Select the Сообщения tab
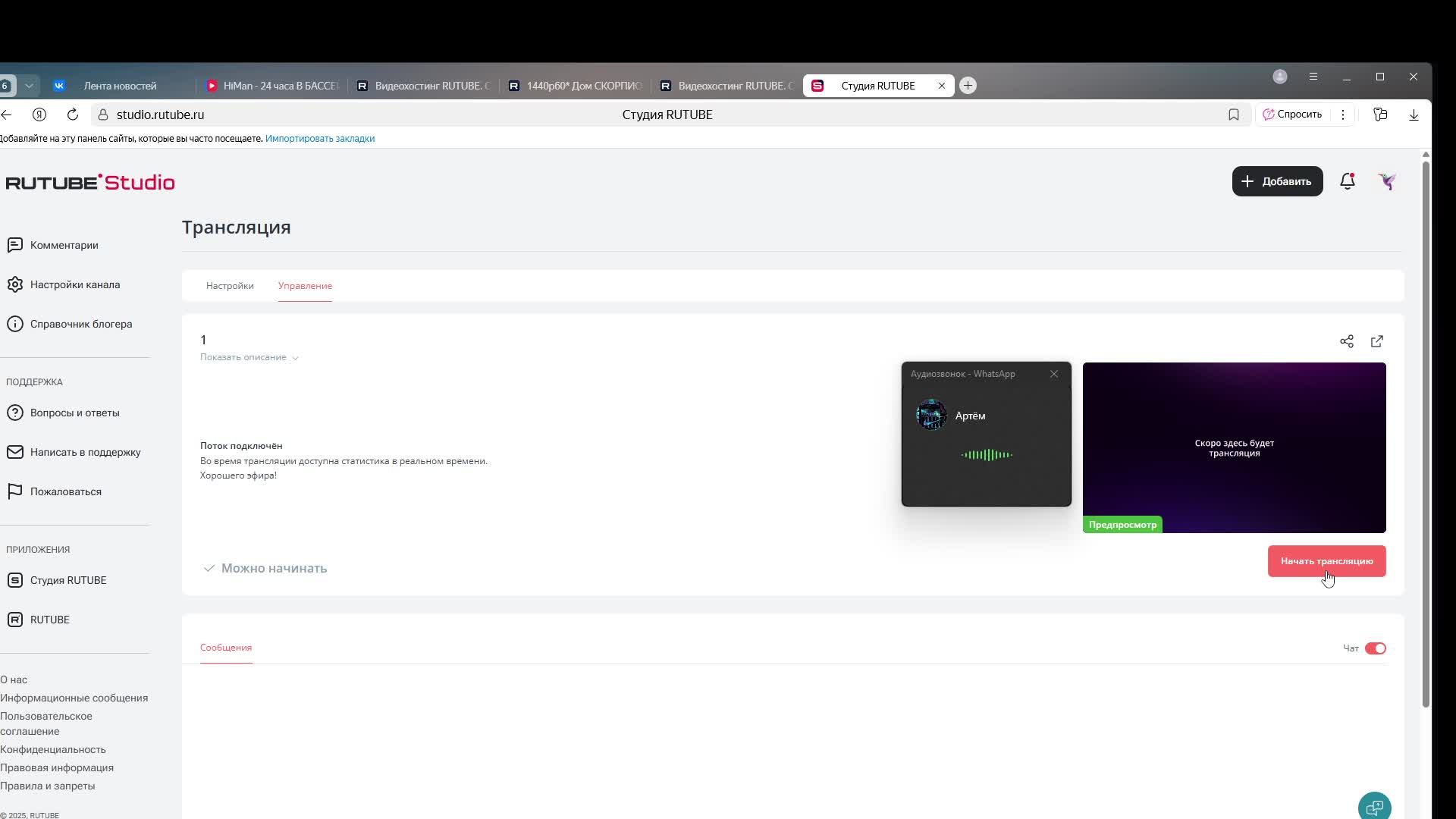1456x819 pixels. (x=226, y=648)
